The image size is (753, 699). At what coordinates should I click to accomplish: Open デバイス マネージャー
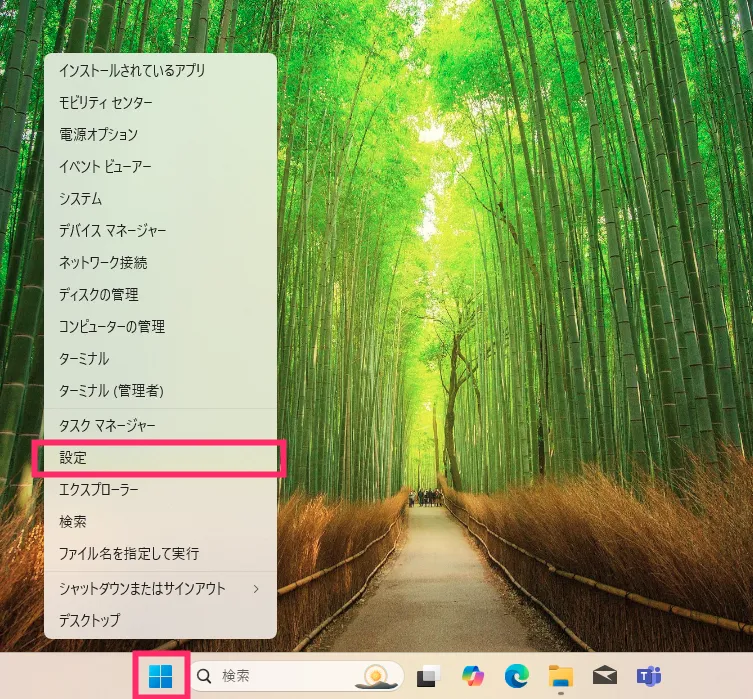pos(160,230)
